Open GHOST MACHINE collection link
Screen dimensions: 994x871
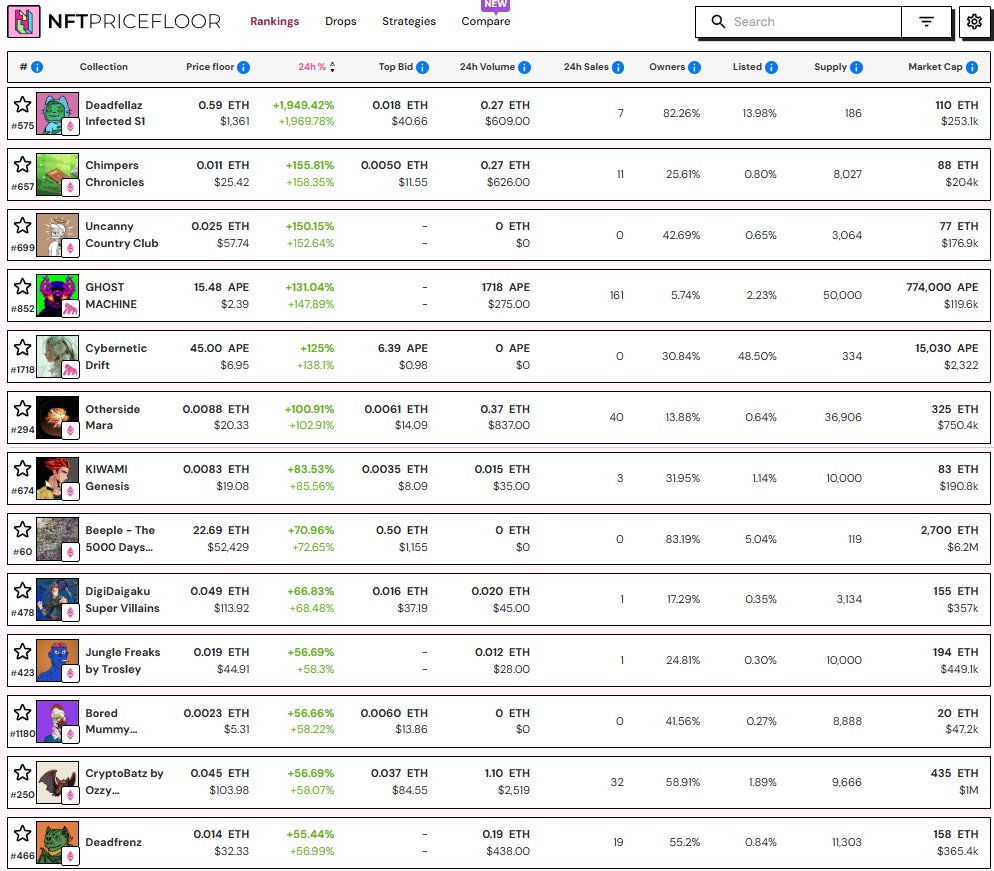[111, 295]
